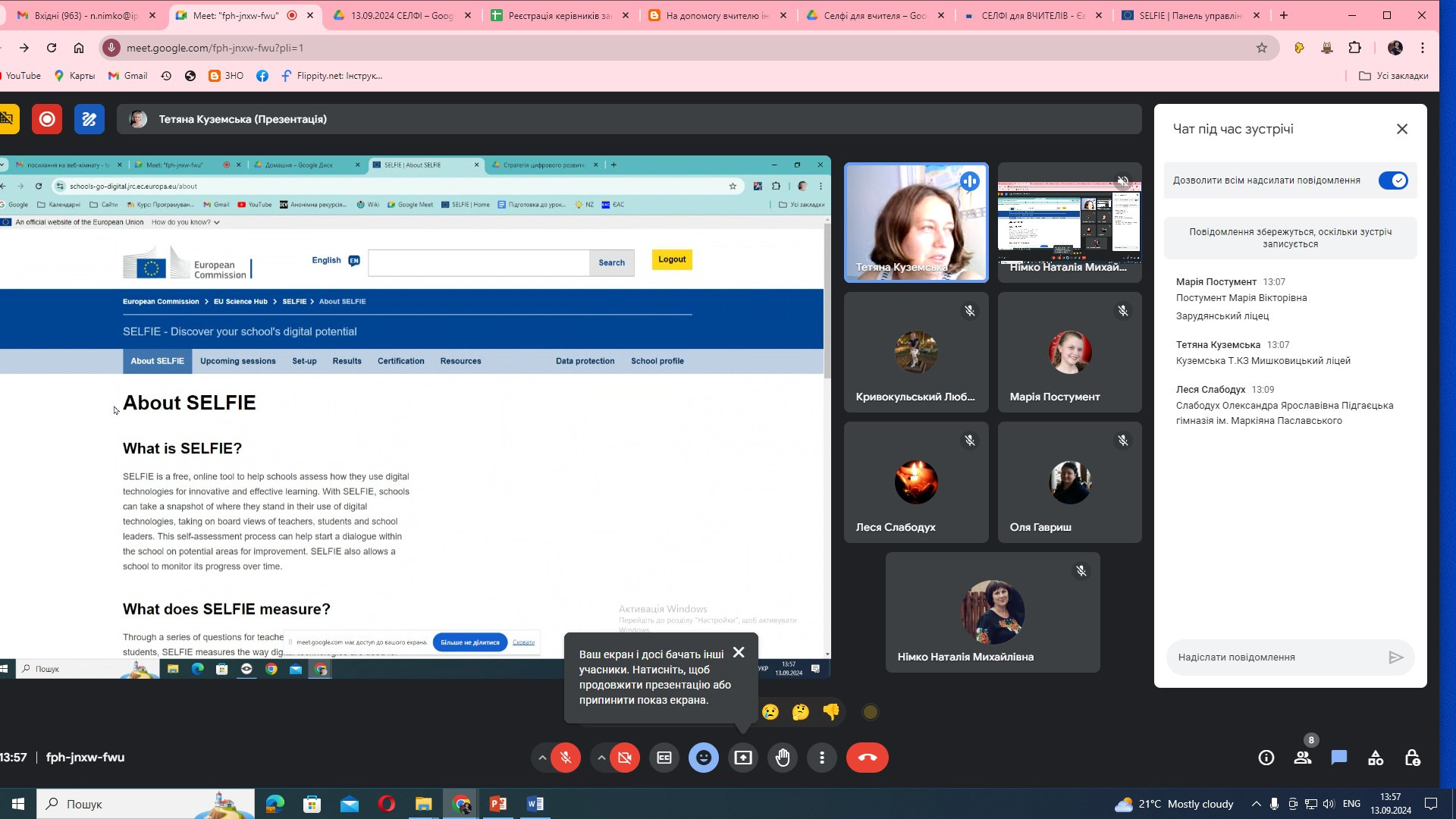Open Gmail bookmark in bookmarks bar

(x=128, y=76)
